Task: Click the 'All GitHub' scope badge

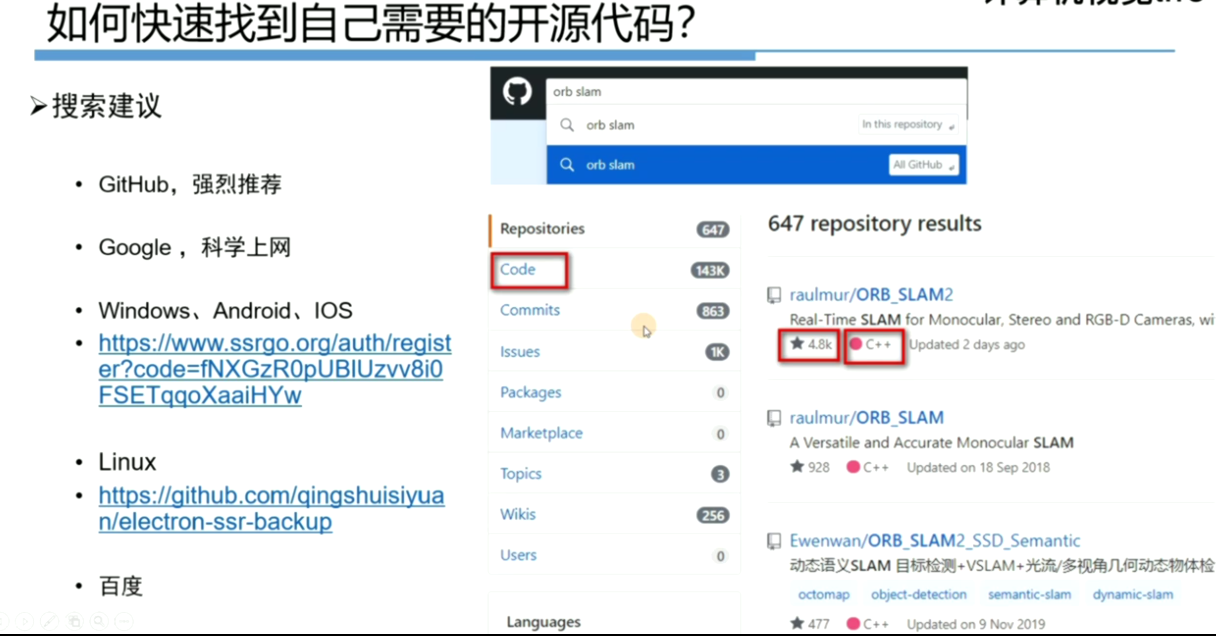Action: pyautogui.click(x=923, y=165)
